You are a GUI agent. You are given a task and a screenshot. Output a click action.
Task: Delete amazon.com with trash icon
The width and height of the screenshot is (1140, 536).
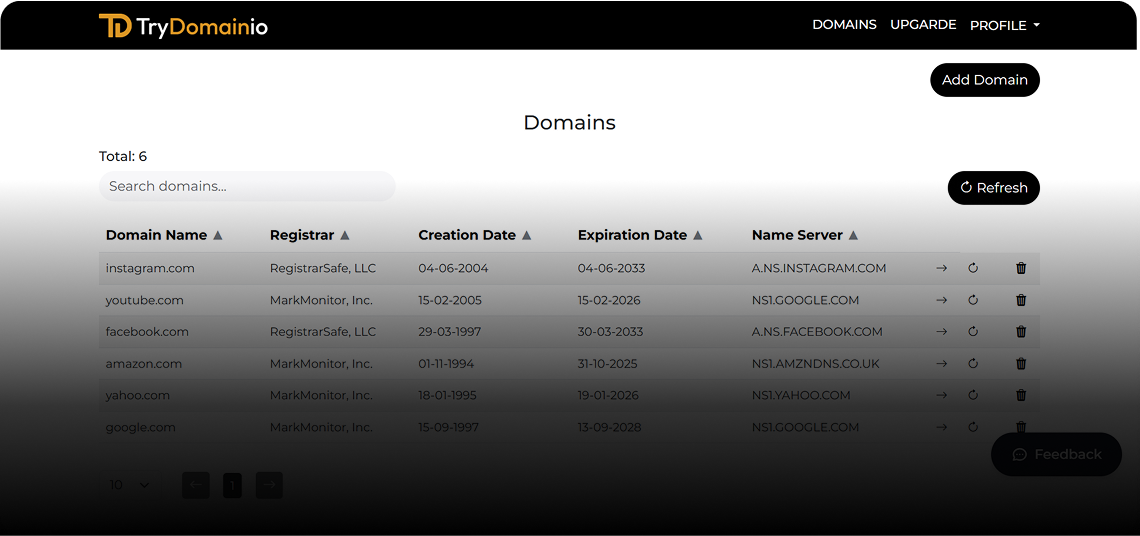pyautogui.click(x=1021, y=364)
